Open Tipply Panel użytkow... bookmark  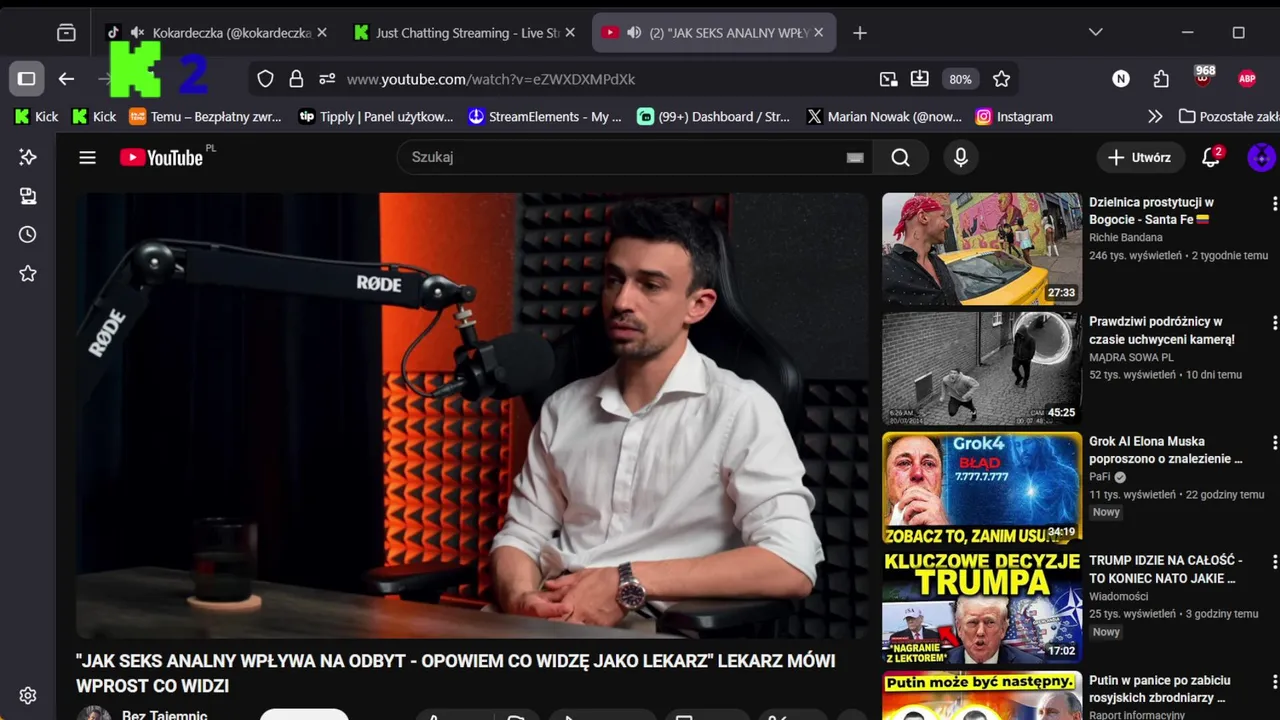coord(376,117)
